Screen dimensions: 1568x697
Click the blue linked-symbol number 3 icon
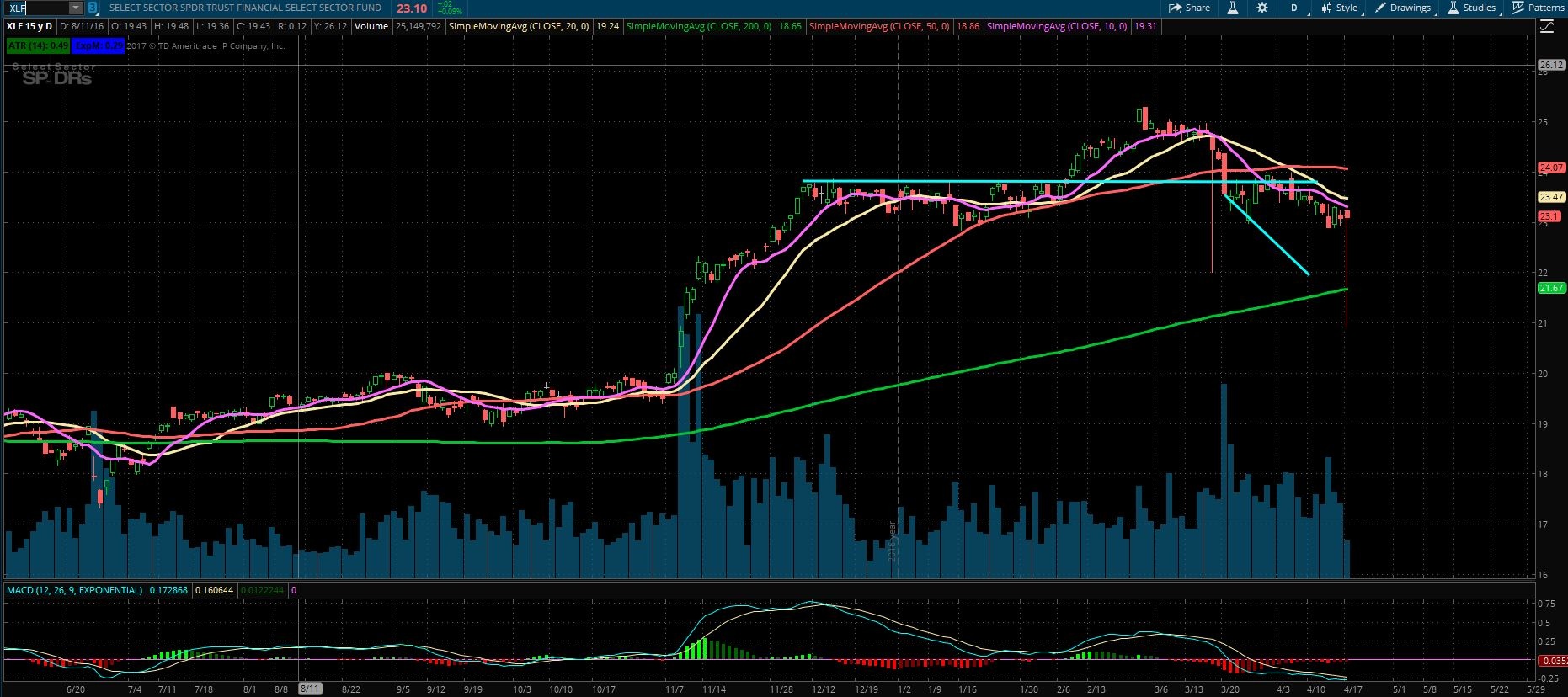pos(93,8)
